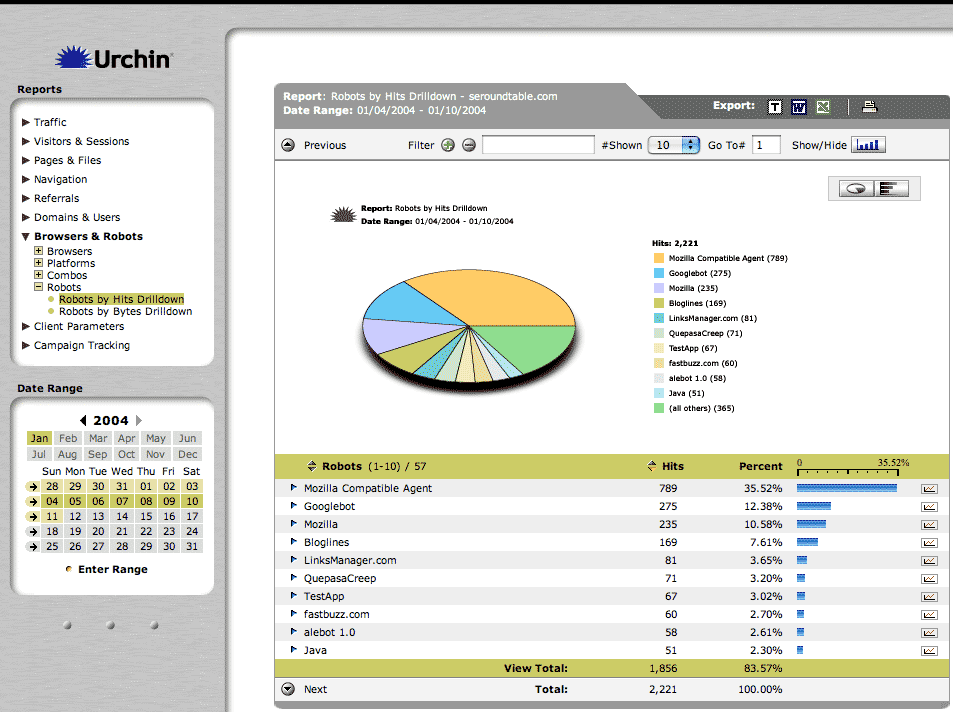Expand the Combos subtree
Image resolution: width=953 pixels, height=712 pixels.
pyautogui.click(x=38, y=274)
